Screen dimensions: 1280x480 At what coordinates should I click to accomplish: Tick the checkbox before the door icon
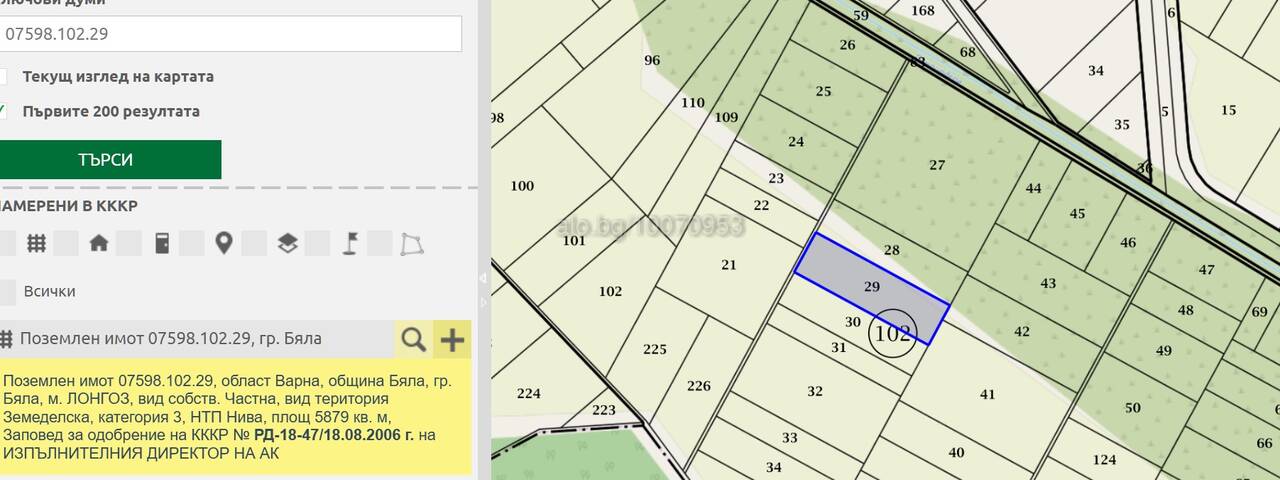[x=129, y=243]
